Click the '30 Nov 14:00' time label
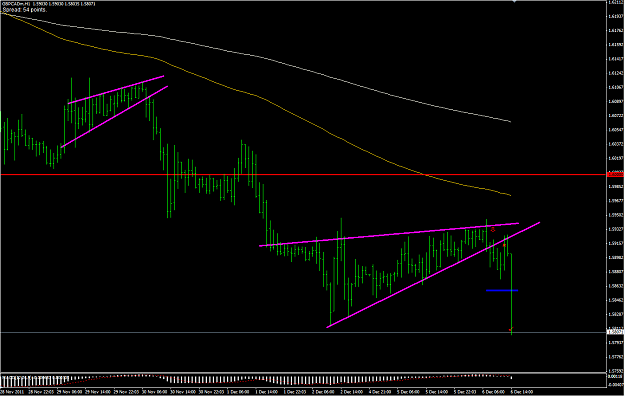The height and width of the screenshot is (396, 625). (183, 392)
